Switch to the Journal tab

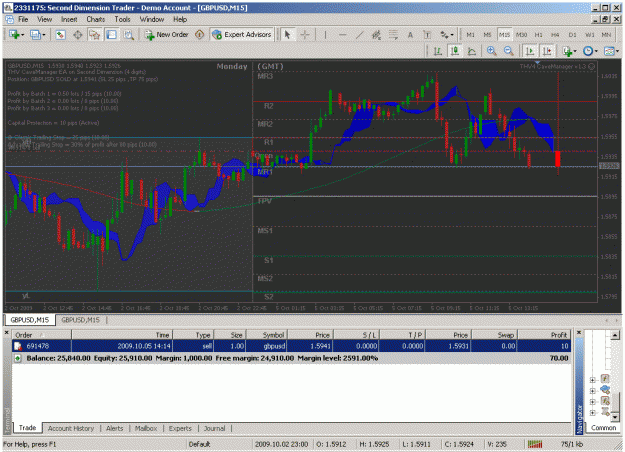pos(214,428)
